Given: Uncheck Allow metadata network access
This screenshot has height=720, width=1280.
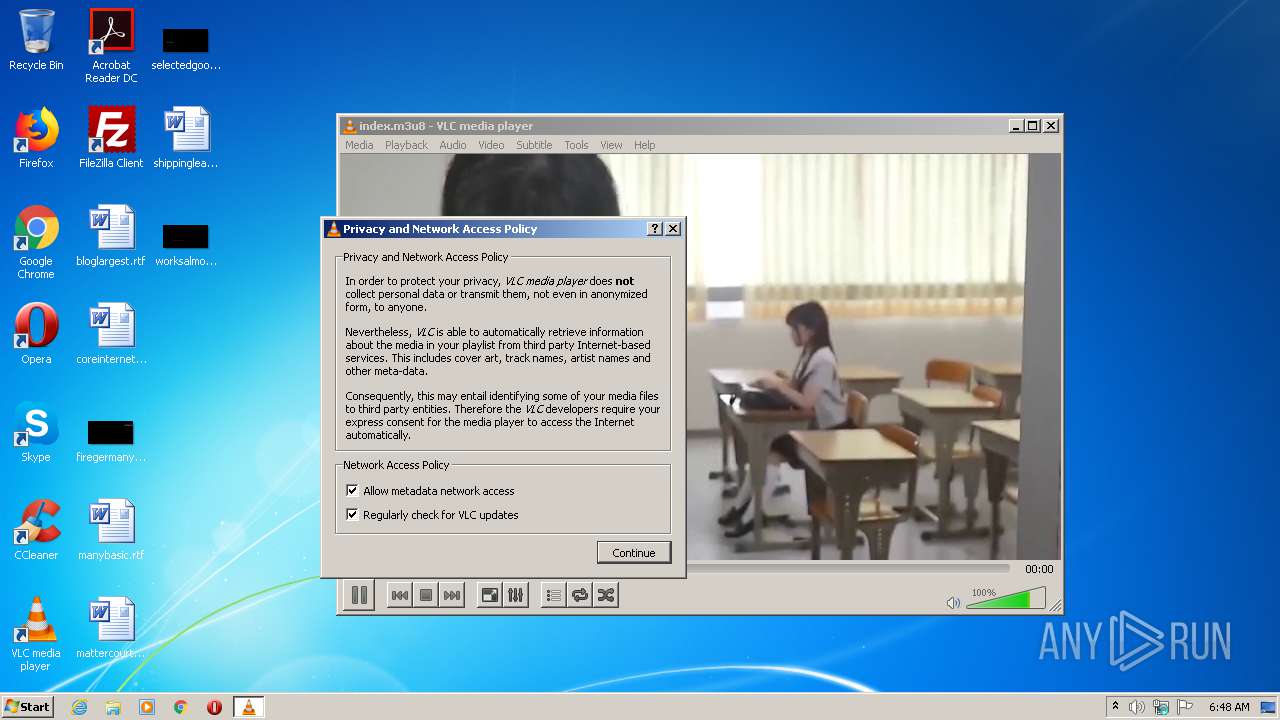Looking at the screenshot, I should (x=352, y=491).
